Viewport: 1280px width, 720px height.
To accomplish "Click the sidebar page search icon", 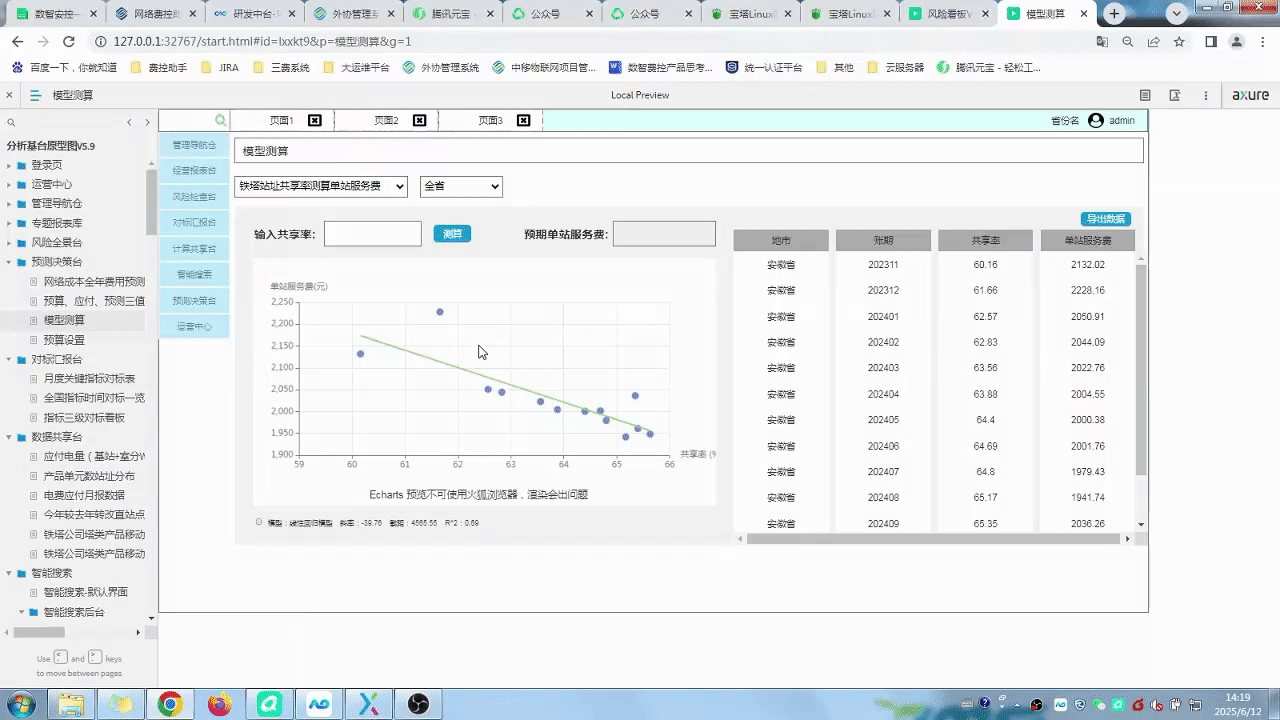I will pyautogui.click(x=11, y=122).
